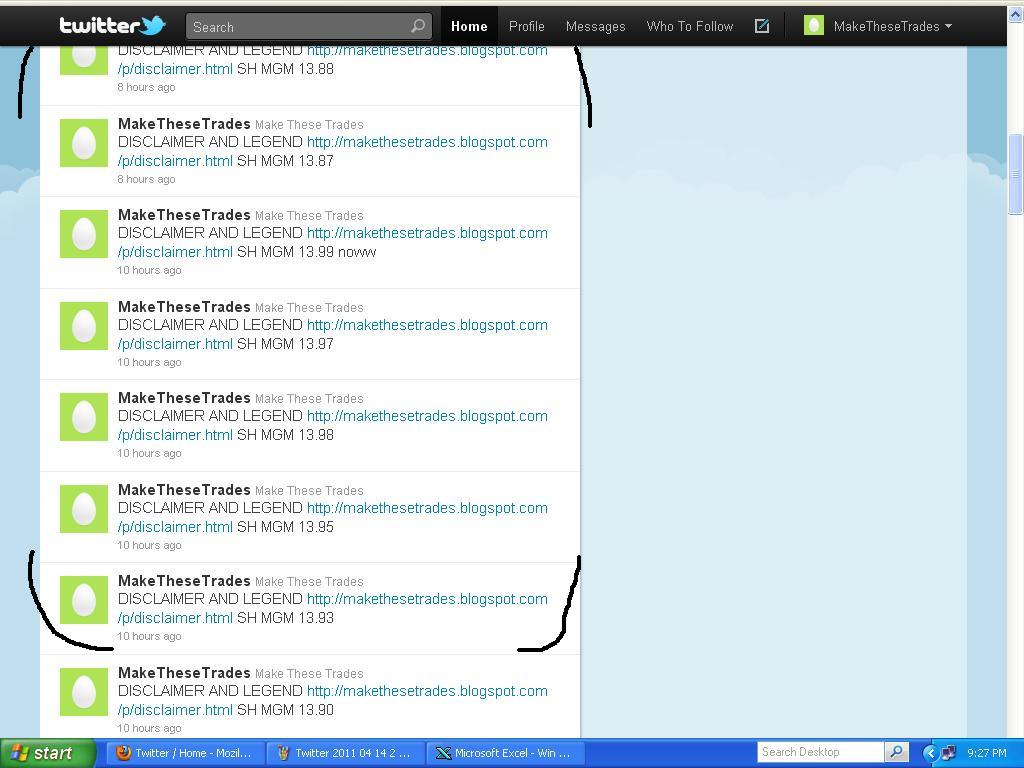Viewport: 1024px width, 768px height.
Task: Click the 9:27 PM system clock
Action: [986, 753]
